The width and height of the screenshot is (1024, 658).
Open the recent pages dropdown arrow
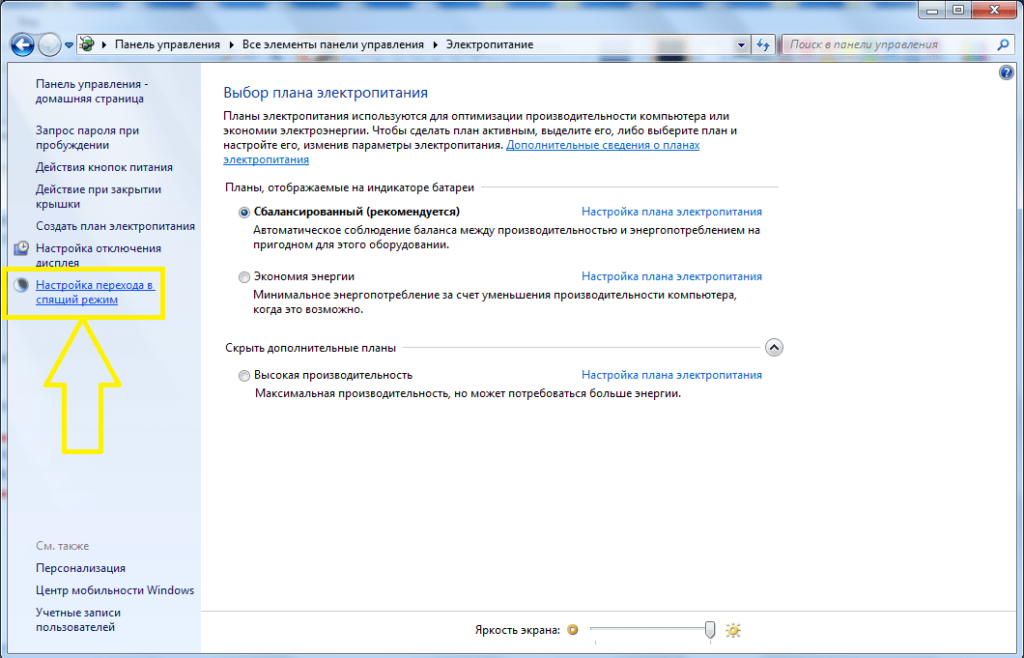(69, 45)
